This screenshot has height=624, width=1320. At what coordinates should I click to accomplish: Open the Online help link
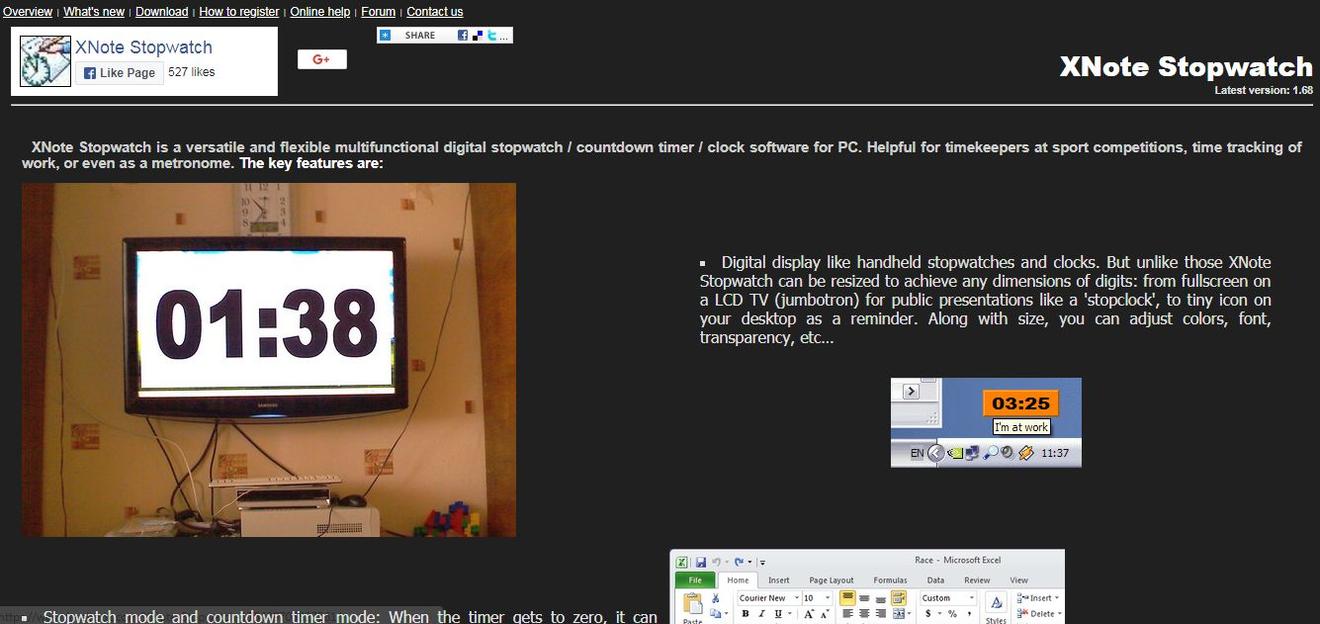pos(320,12)
